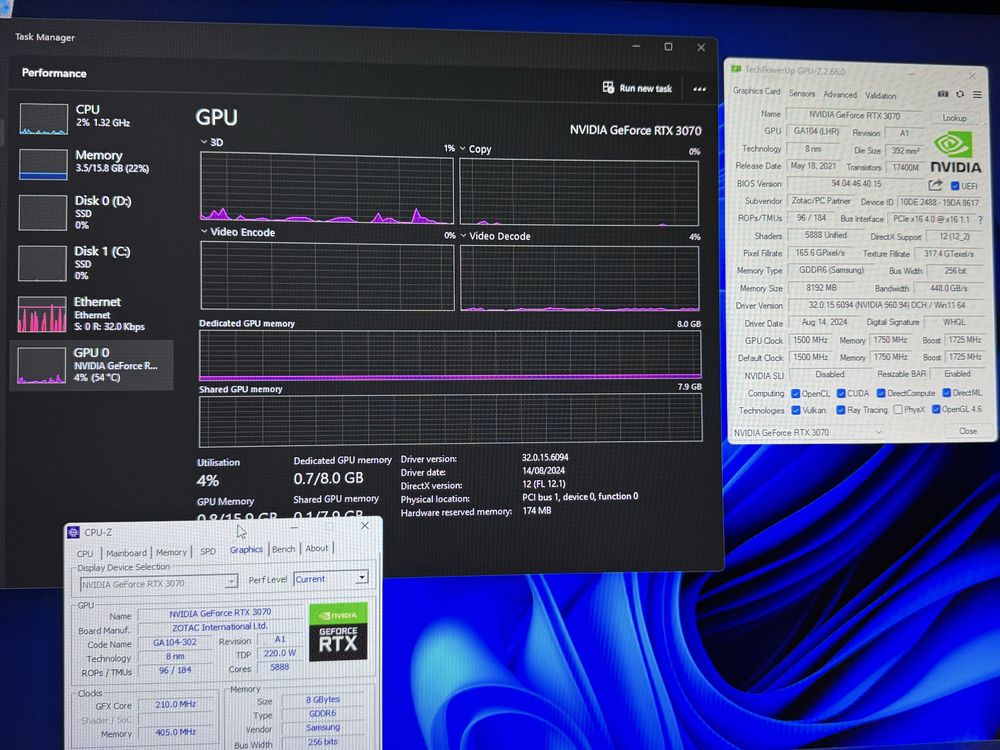Image resolution: width=1000 pixels, height=750 pixels.
Task: Click the Shared GPU memory graph
Action: [x=450, y=420]
